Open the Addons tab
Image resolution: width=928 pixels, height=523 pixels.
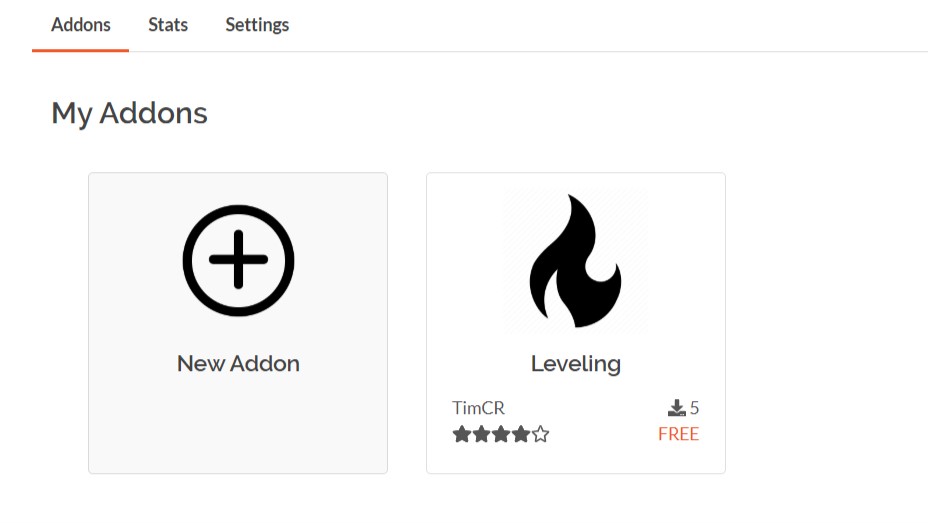click(80, 25)
